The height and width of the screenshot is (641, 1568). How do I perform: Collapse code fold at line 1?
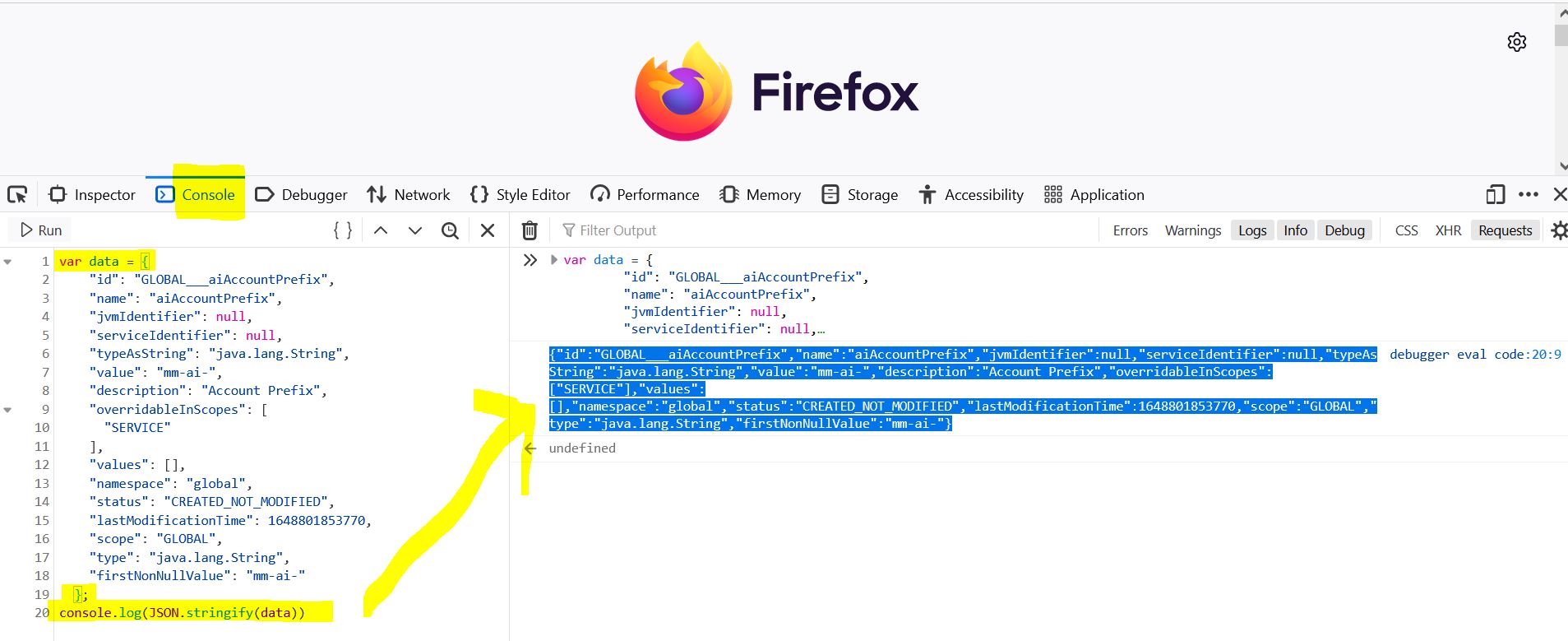point(7,262)
